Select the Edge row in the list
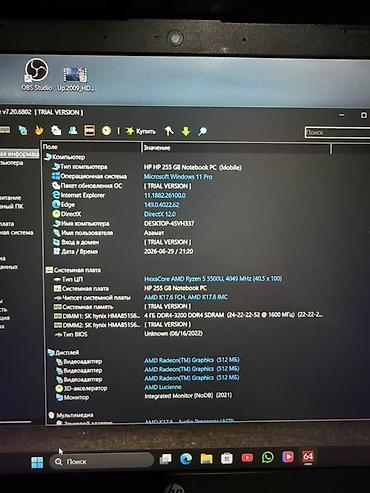370x493 pixels. pyautogui.click(x=64, y=204)
